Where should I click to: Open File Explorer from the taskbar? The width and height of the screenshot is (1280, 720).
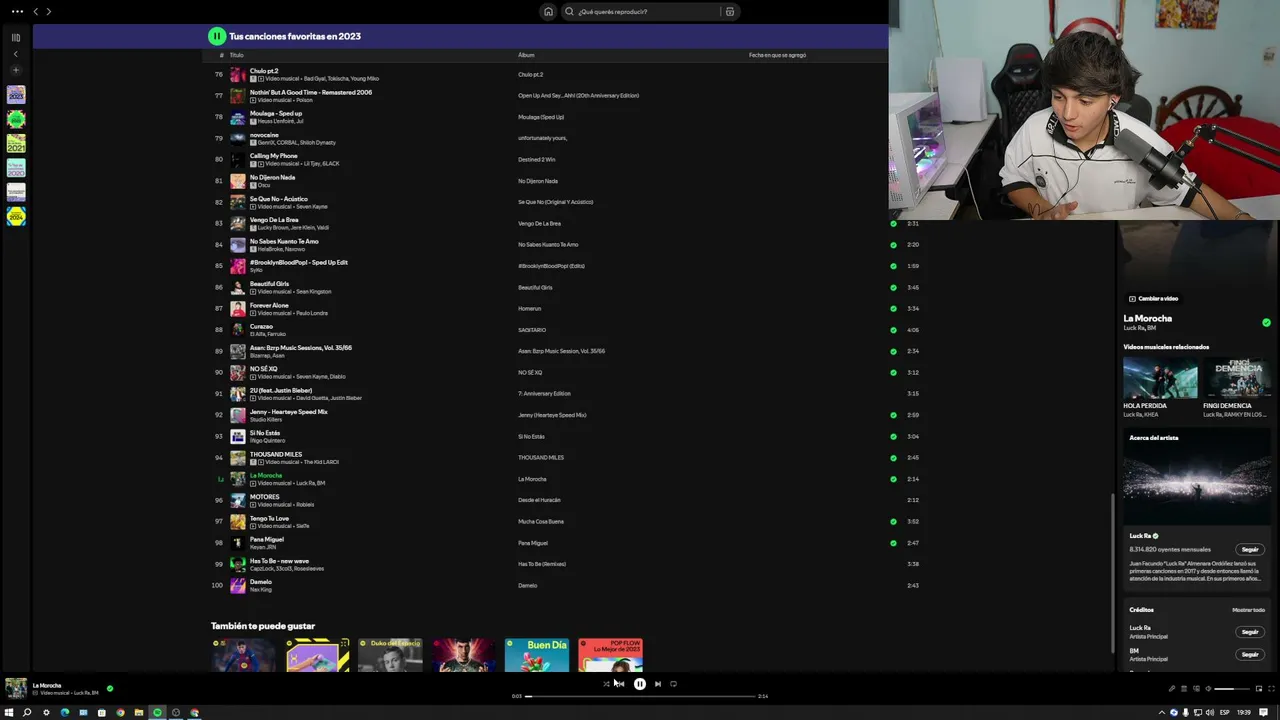click(x=139, y=713)
